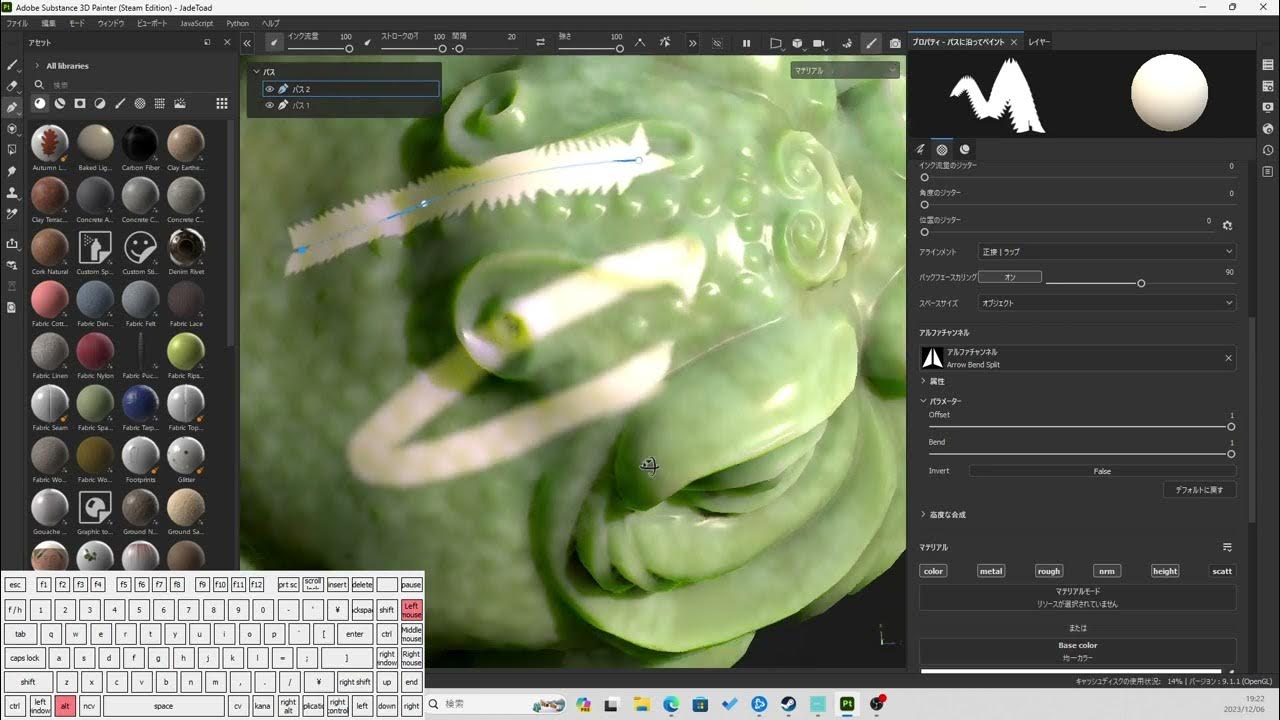Filter assets by Environment maps icon
The width and height of the screenshot is (1280, 720).
(180, 103)
